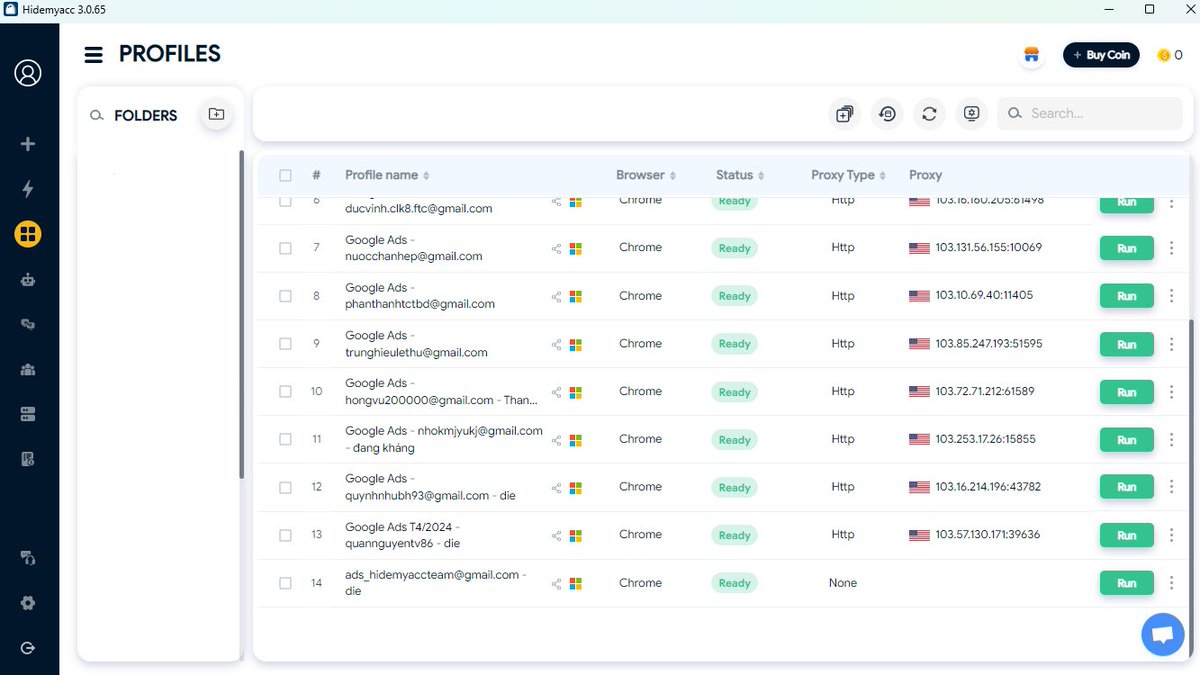Open three-dot menu for row 7
Screen dimensions: 1200x675
pyautogui.click(x=1171, y=248)
